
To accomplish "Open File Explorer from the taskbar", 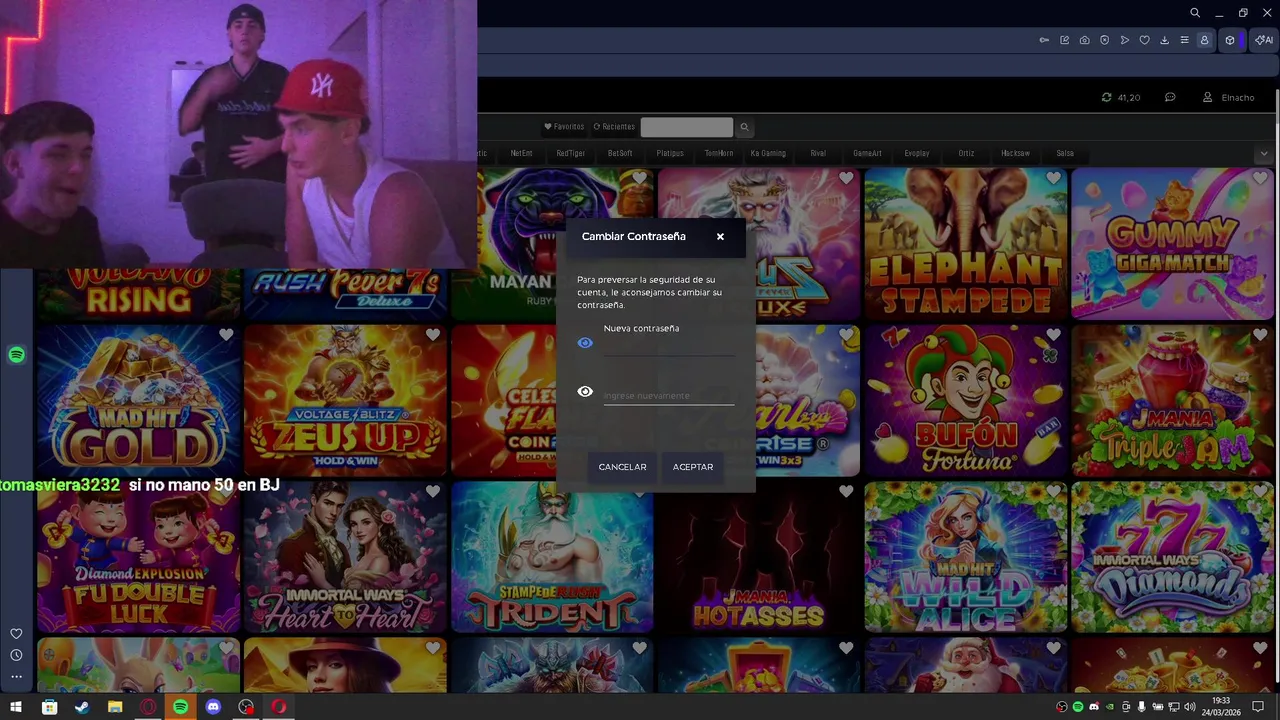I will [115, 707].
